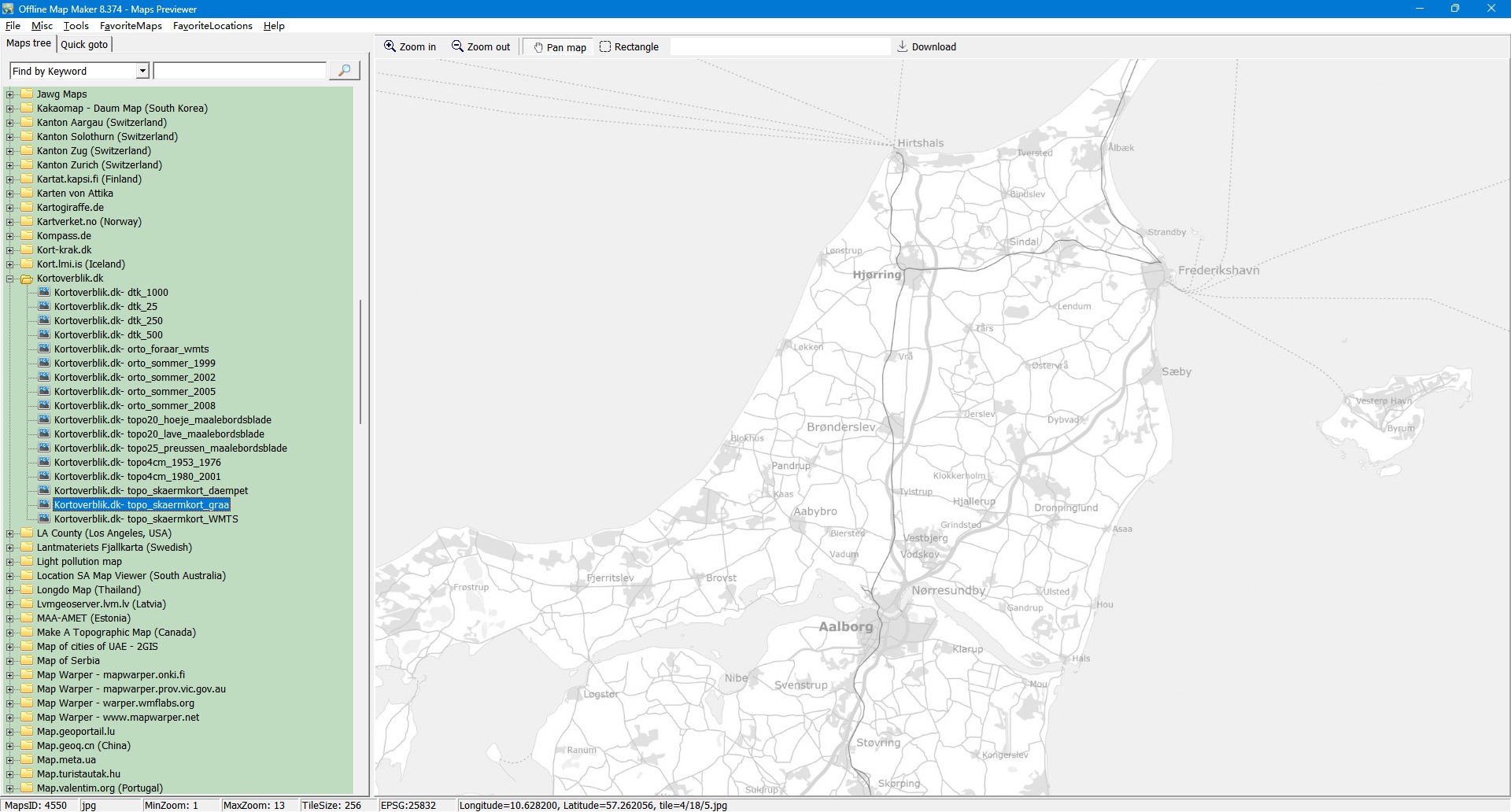Click the maps tree vertical scrollbar

point(360,362)
